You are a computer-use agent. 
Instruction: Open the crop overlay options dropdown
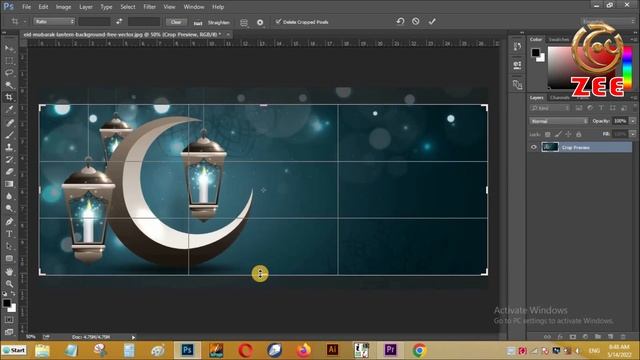pos(244,22)
